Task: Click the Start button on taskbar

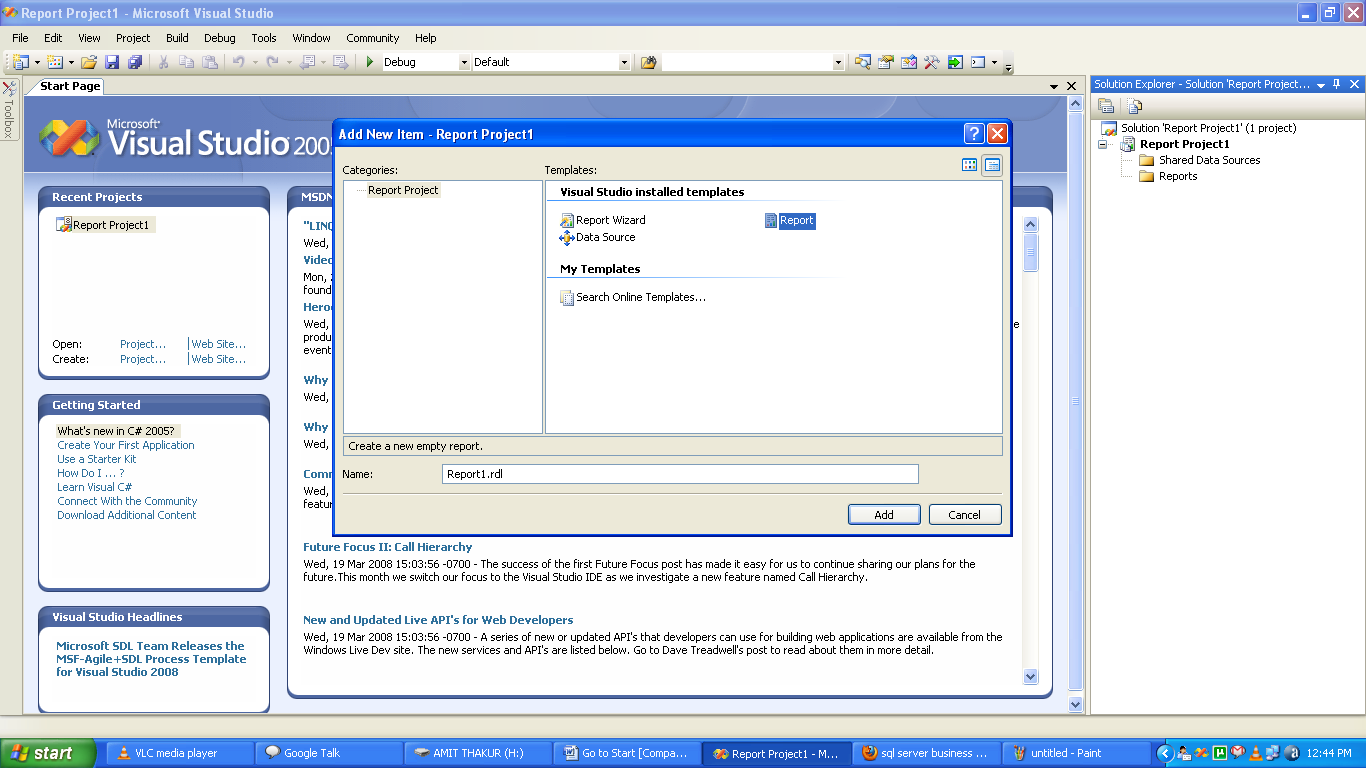Action: [x=48, y=753]
